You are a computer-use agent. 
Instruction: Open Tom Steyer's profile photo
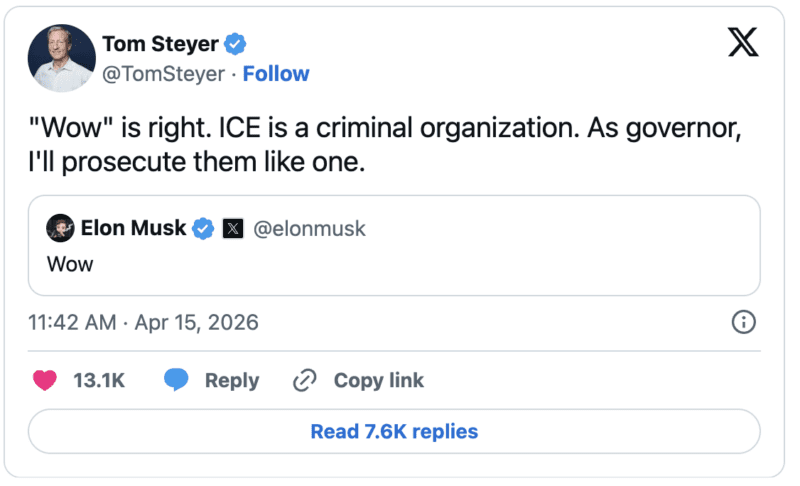pos(61,58)
